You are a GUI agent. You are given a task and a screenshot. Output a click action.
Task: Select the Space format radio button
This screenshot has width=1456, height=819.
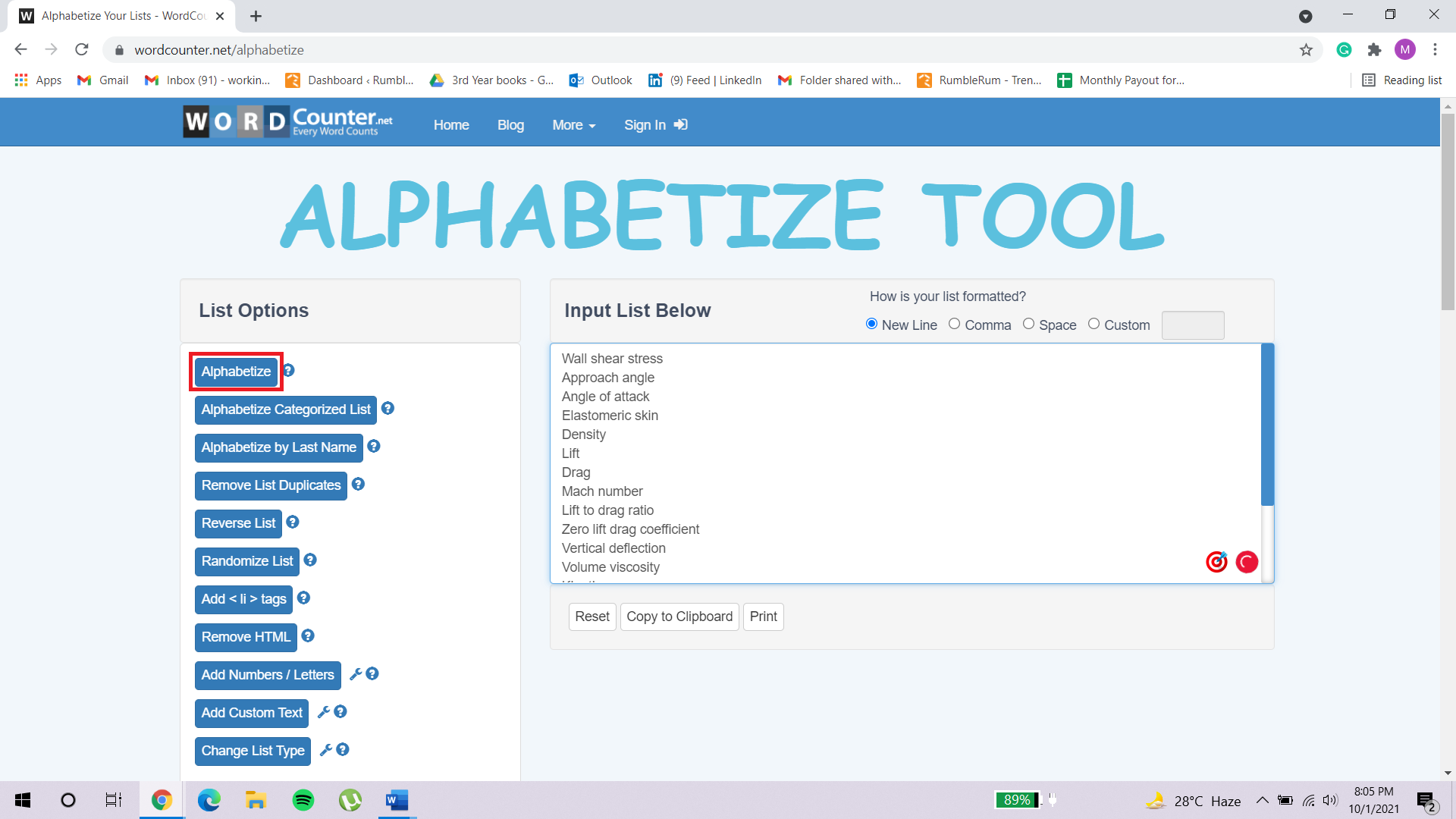1029,324
